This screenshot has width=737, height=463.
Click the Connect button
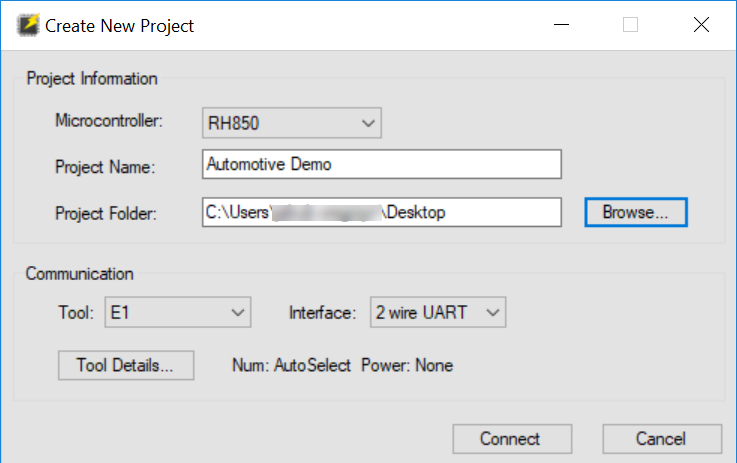pyautogui.click(x=511, y=439)
